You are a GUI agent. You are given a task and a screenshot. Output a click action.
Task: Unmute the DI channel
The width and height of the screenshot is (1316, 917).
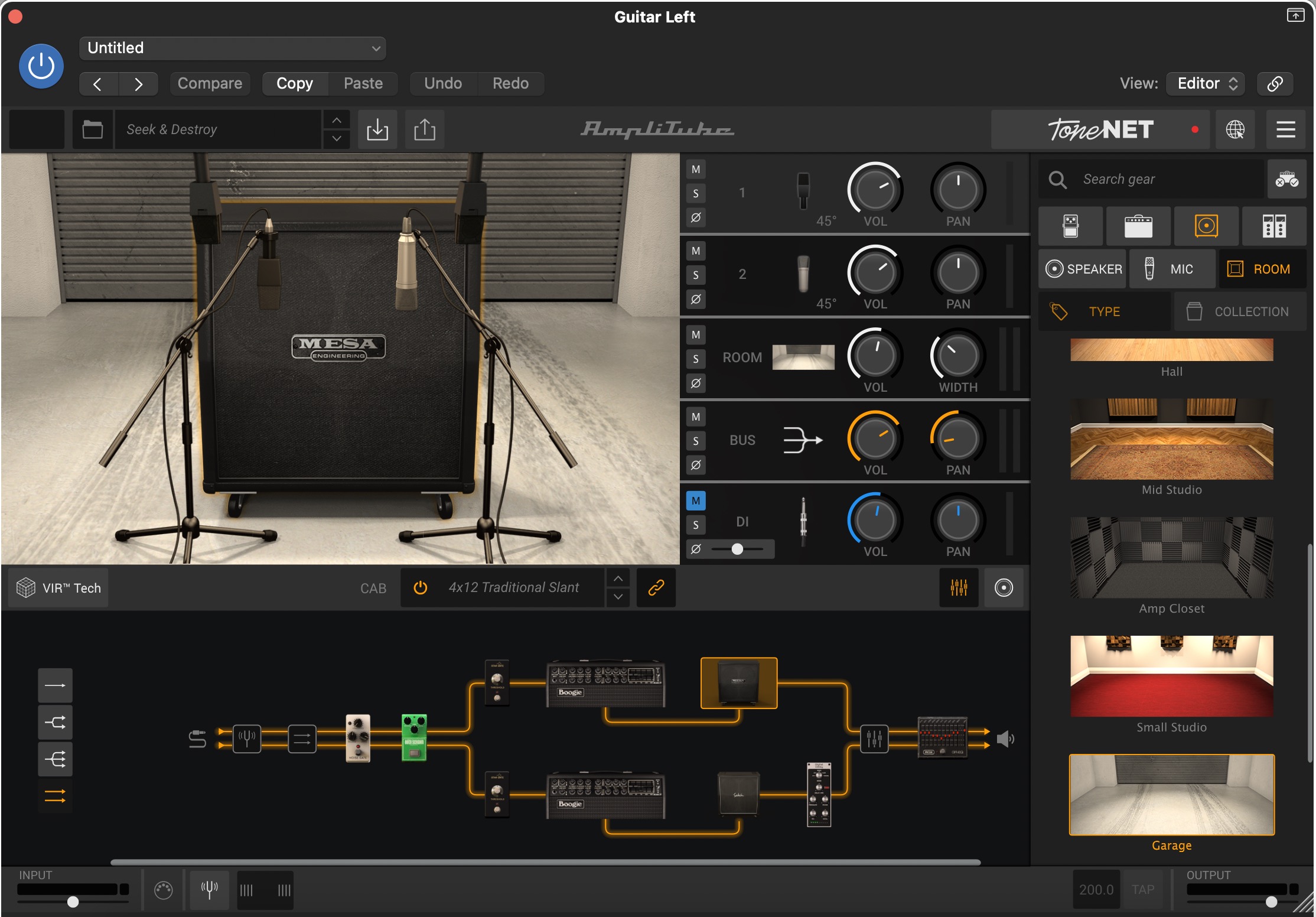696,500
